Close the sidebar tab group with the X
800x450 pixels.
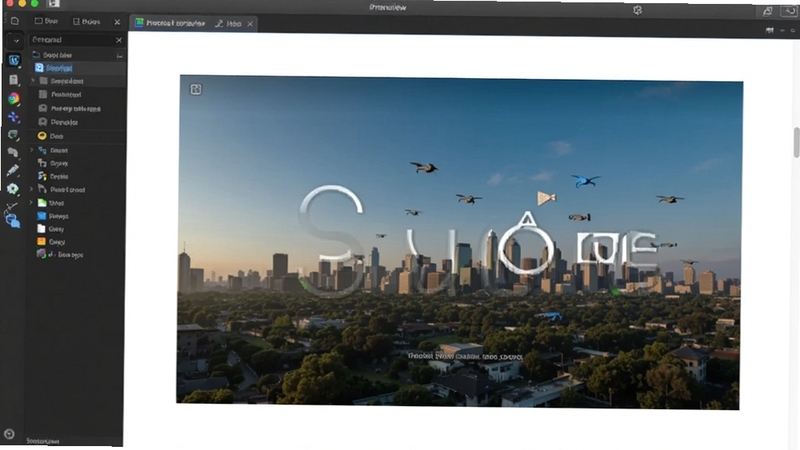pos(117,22)
